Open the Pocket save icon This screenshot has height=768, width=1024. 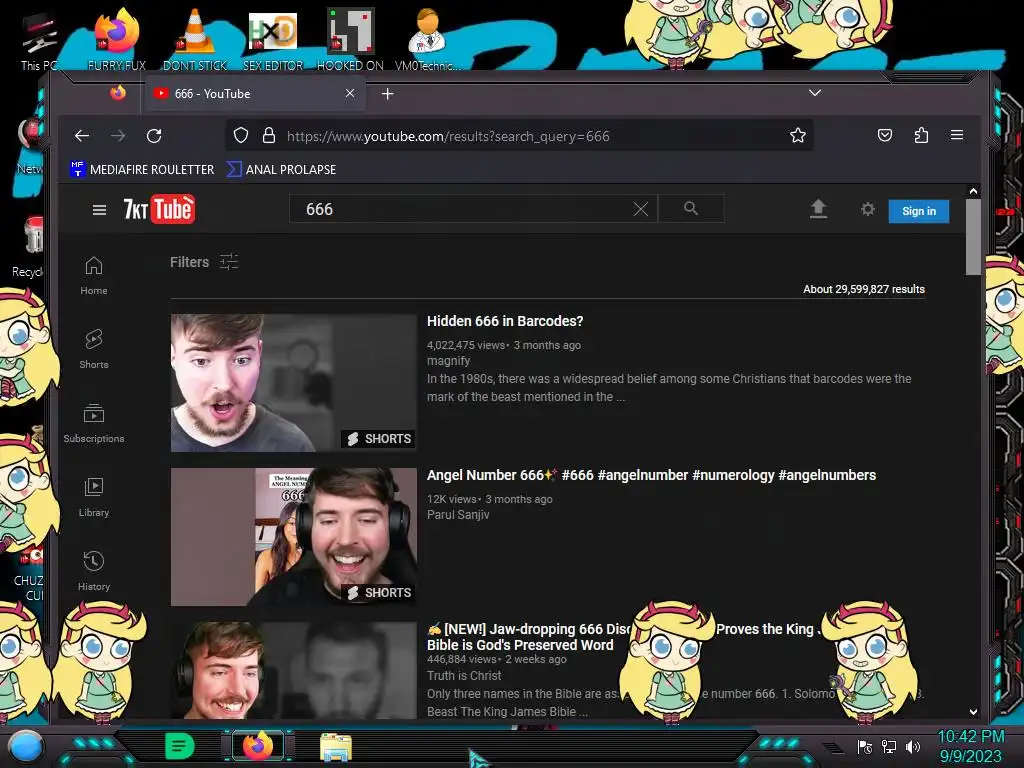pos(885,135)
